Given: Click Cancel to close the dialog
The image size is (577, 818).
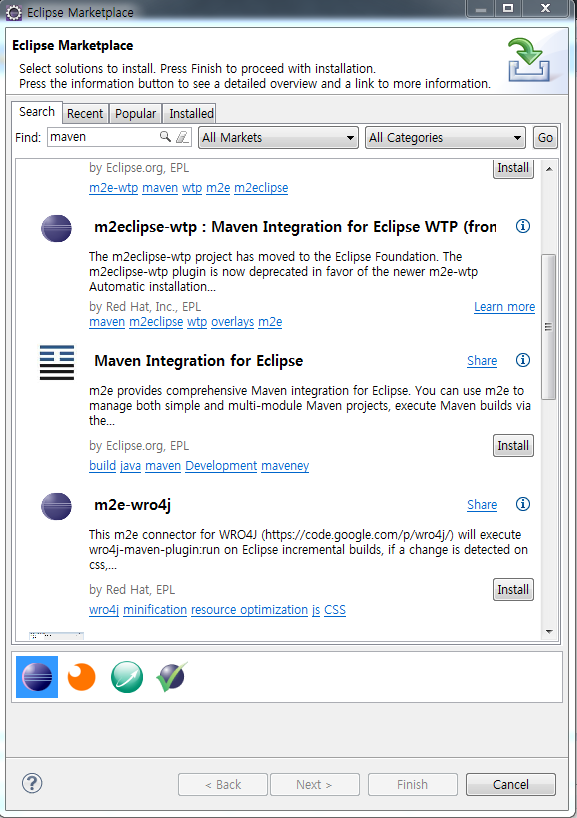Looking at the screenshot, I should pos(511,785).
